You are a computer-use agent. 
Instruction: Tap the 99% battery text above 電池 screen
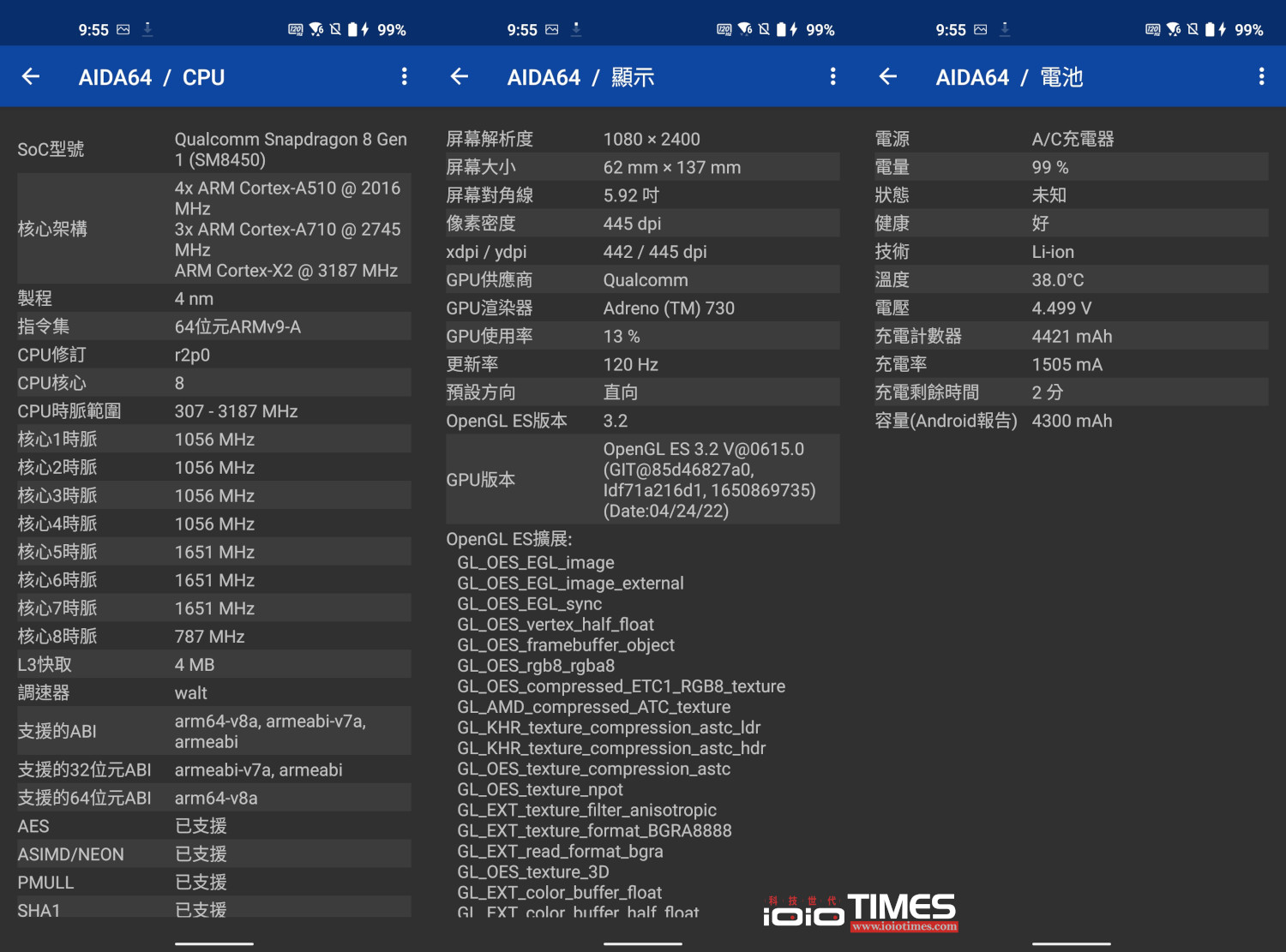[1249, 30]
